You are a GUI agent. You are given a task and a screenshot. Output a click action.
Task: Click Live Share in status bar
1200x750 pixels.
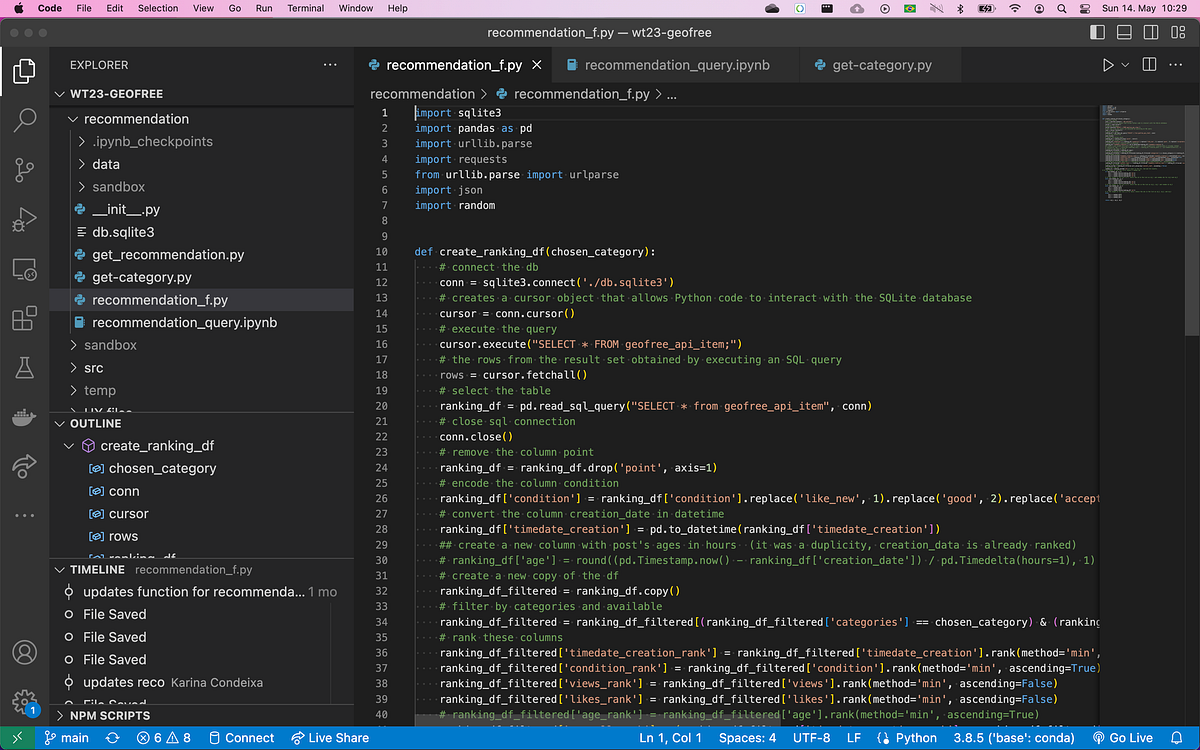(x=329, y=738)
